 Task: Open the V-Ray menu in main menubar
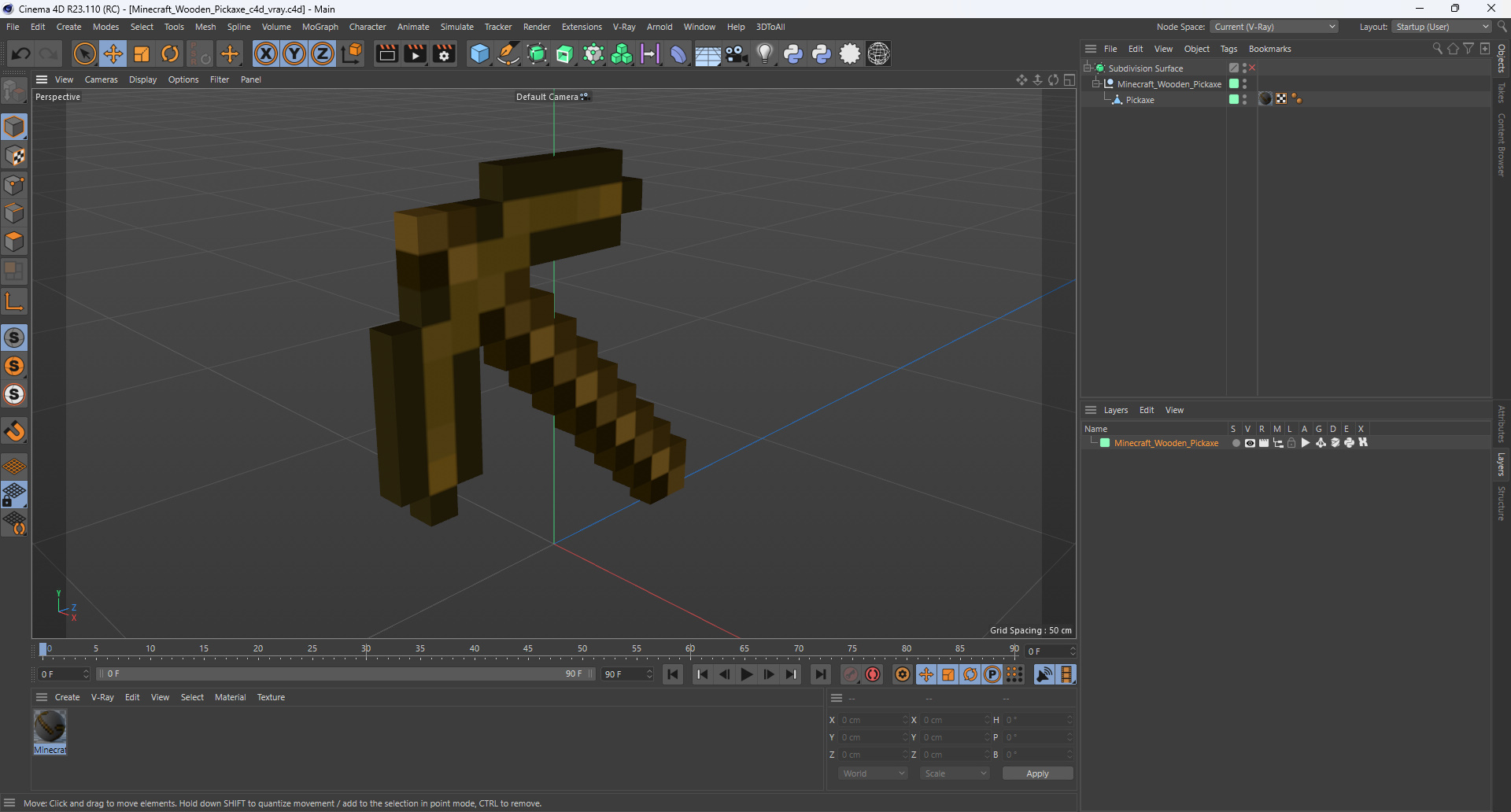pyautogui.click(x=624, y=27)
